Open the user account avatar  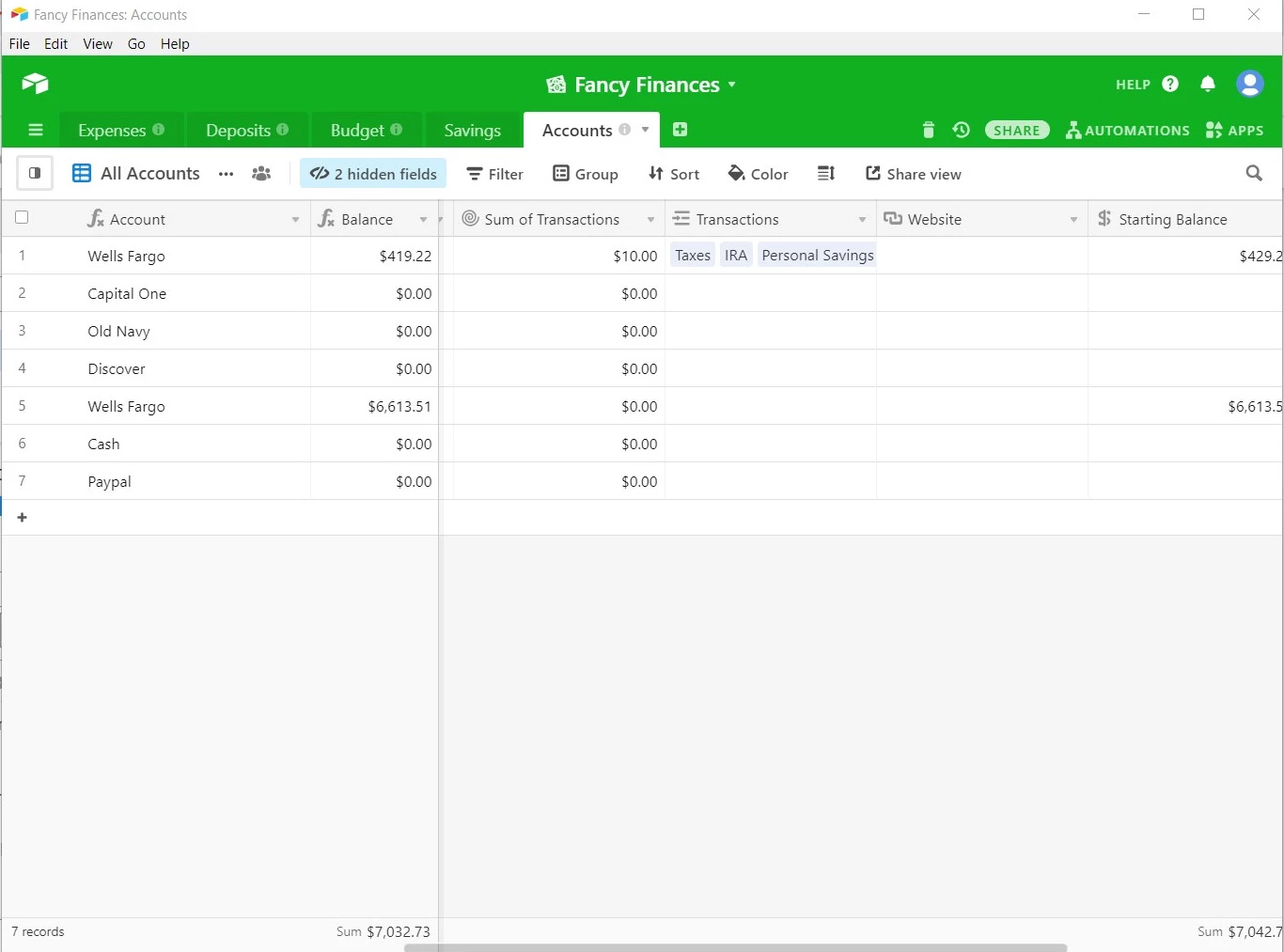[1249, 84]
